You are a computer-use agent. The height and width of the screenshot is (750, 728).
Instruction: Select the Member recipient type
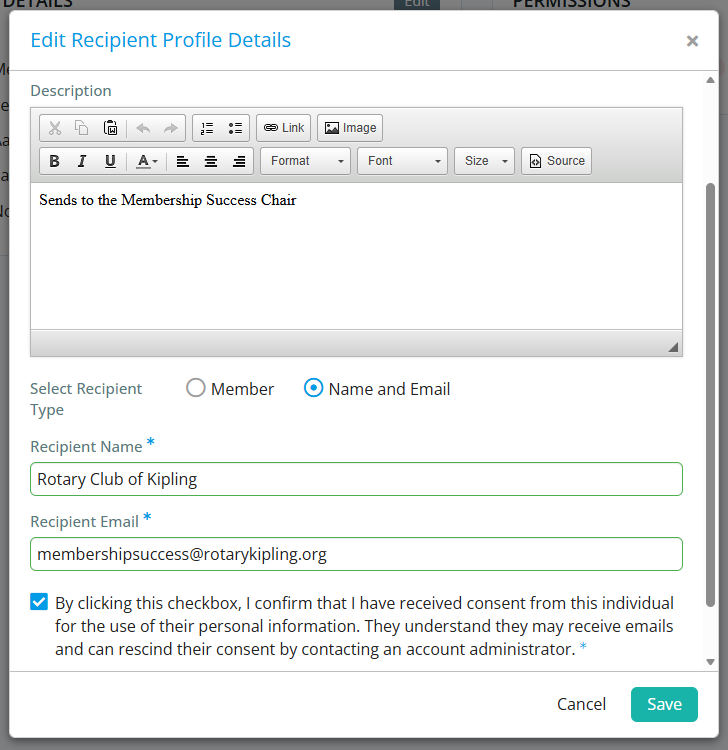coord(196,388)
